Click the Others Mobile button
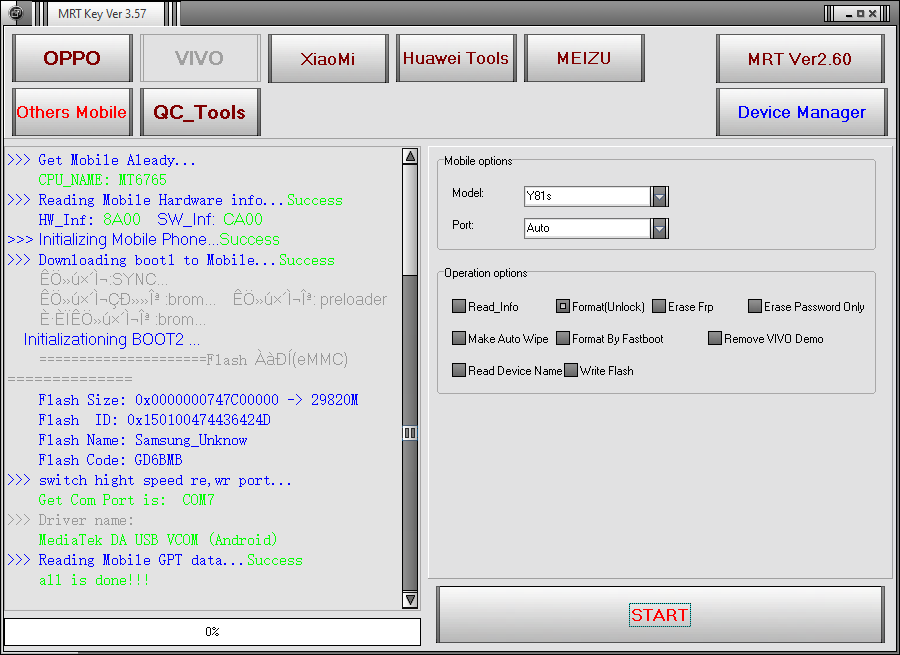Viewport: 900px width, 655px height. (x=72, y=112)
